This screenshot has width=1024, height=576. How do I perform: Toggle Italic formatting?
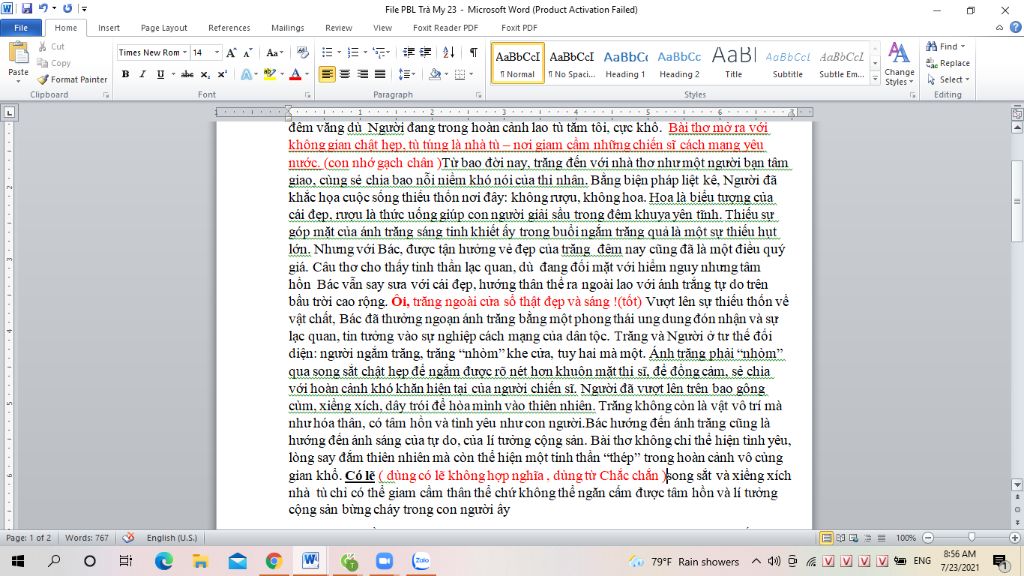(142, 74)
